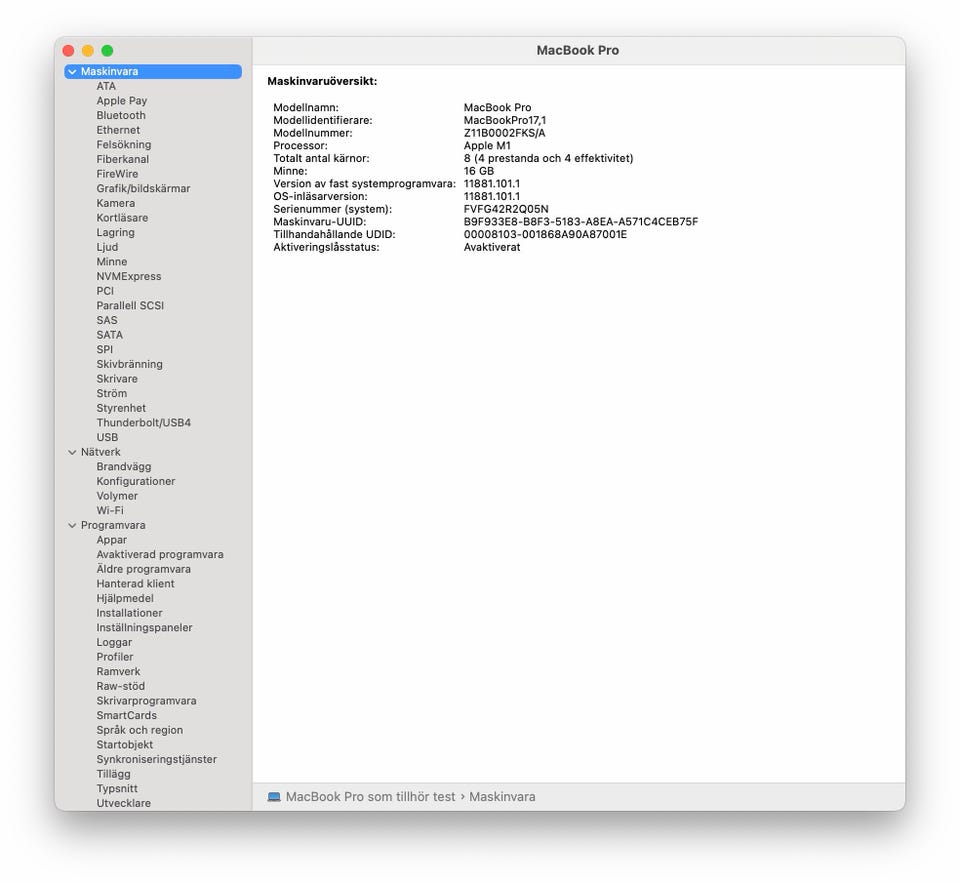Select FireWire entry
Image resolution: width=960 pixels, height=883 pixels.
[117, 174]
